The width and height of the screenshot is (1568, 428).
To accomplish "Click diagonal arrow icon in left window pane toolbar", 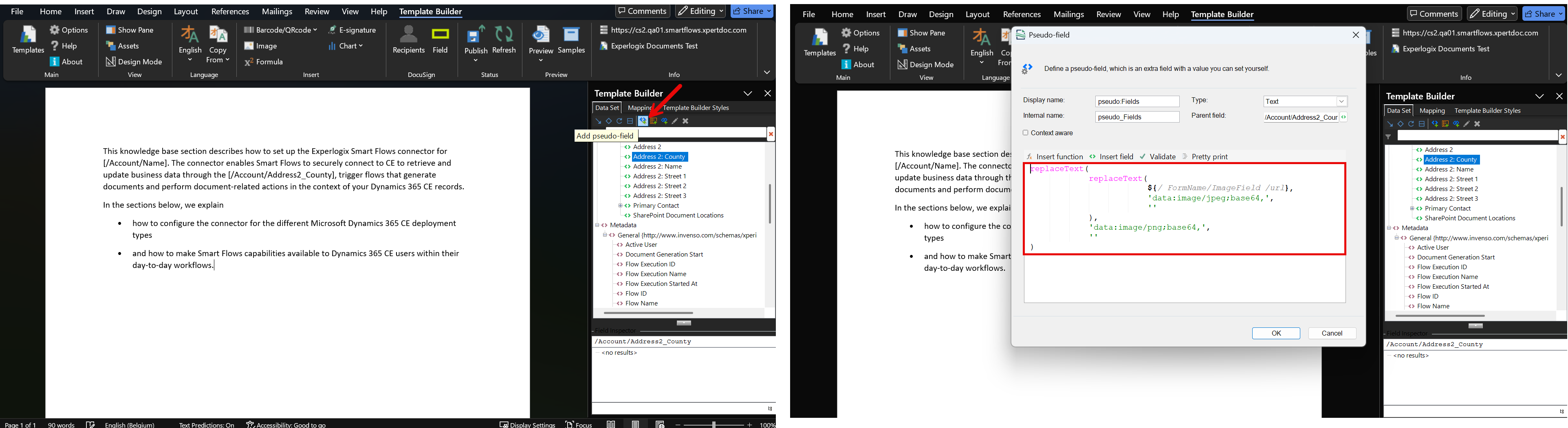I will [x=598, y=121].
